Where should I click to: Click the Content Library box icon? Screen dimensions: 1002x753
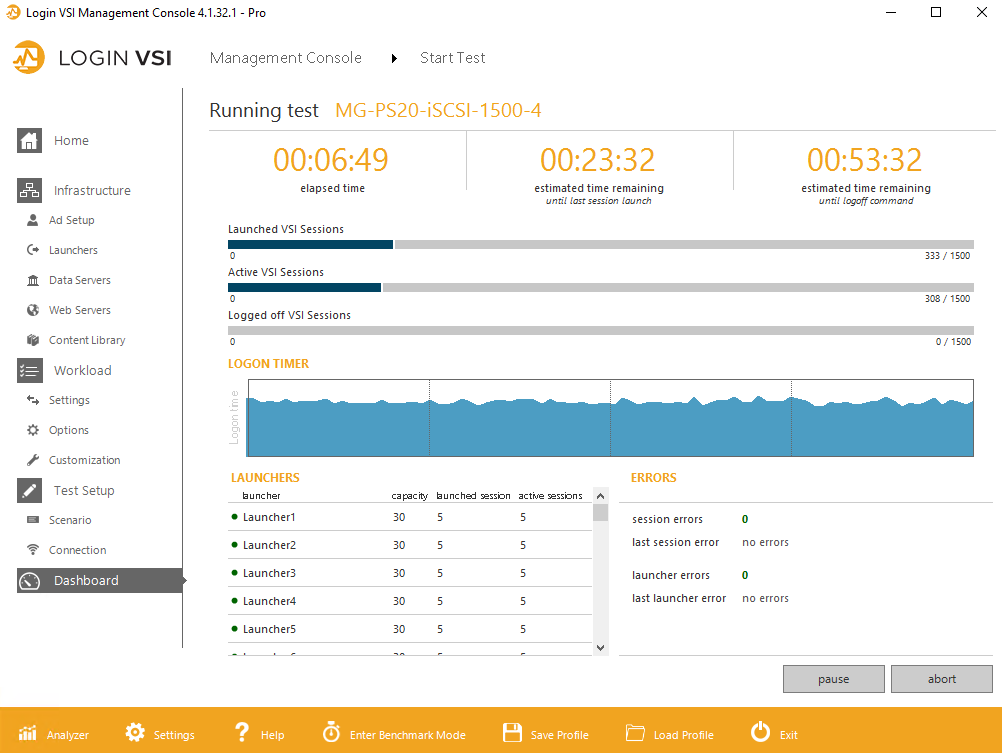(x=33, y=340)
